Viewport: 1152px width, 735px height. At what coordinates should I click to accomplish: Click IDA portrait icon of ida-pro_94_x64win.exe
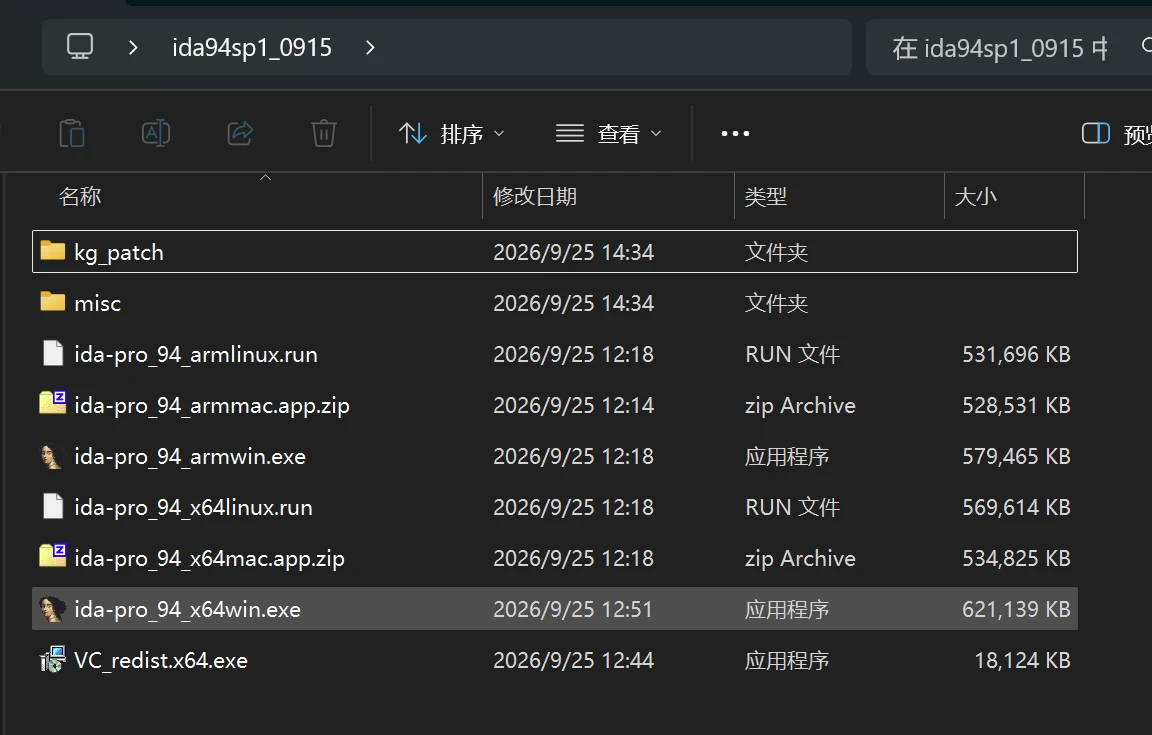(51, 609)
